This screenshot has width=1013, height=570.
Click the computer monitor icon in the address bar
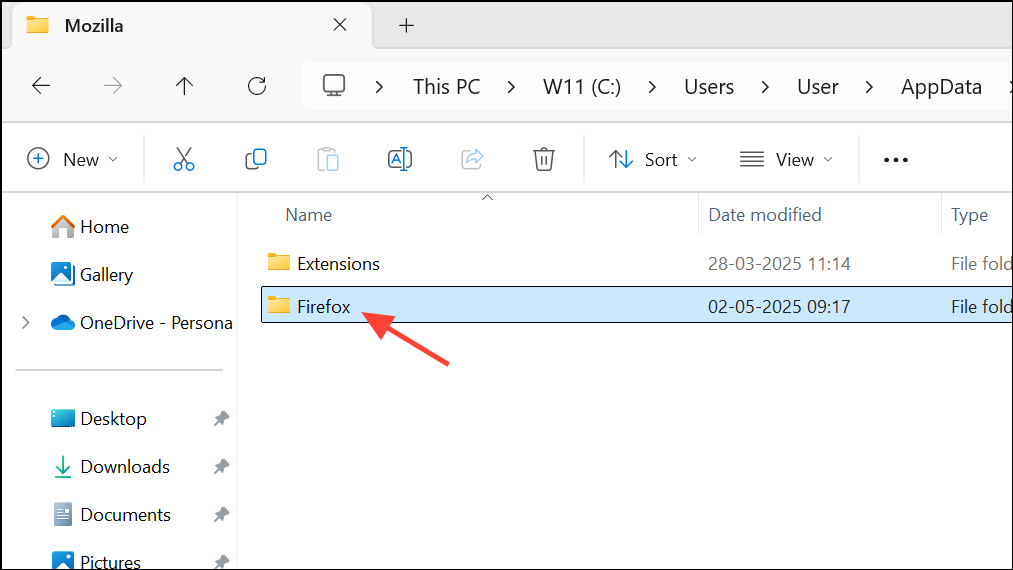334,86
